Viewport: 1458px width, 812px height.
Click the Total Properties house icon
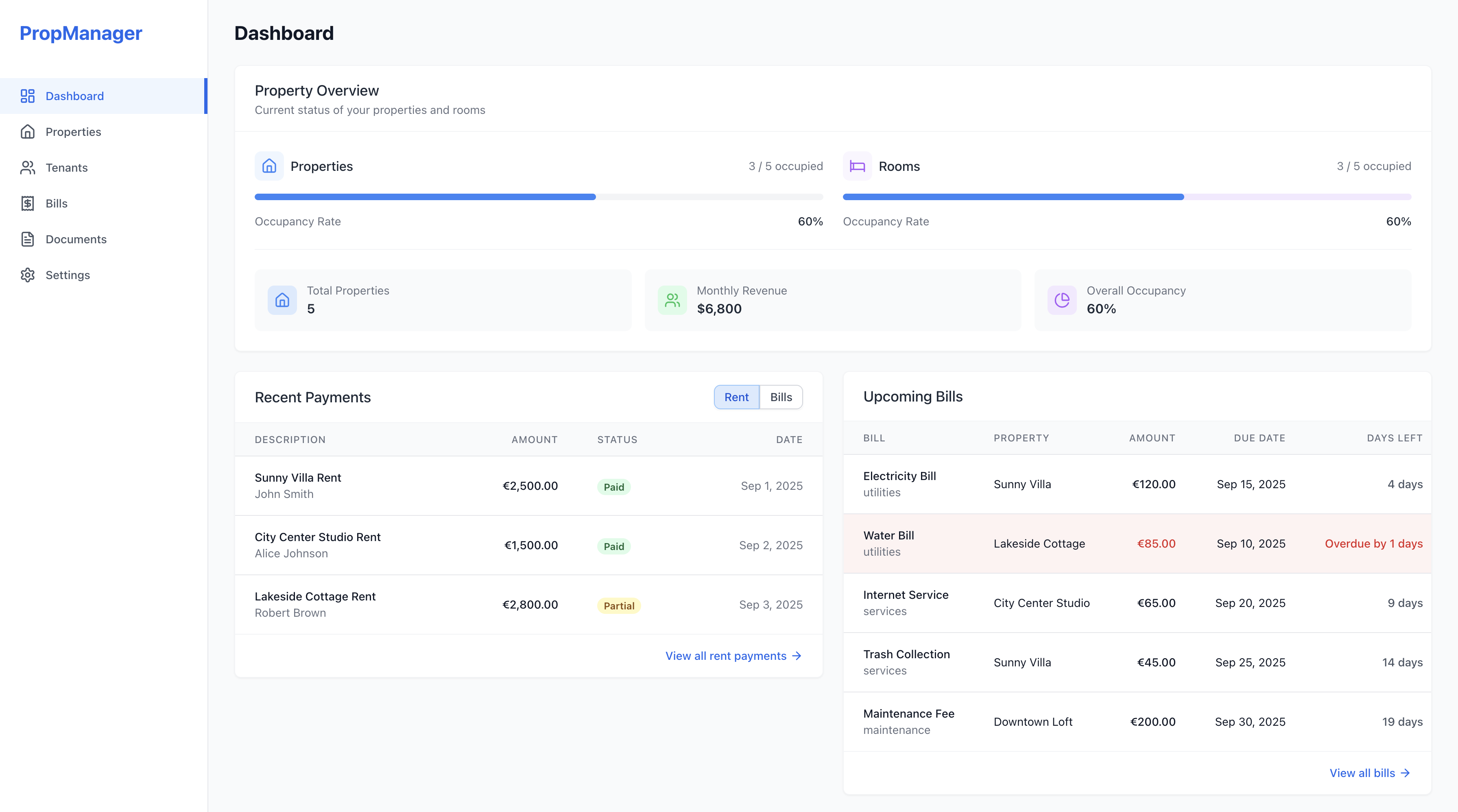click(282, 300)
